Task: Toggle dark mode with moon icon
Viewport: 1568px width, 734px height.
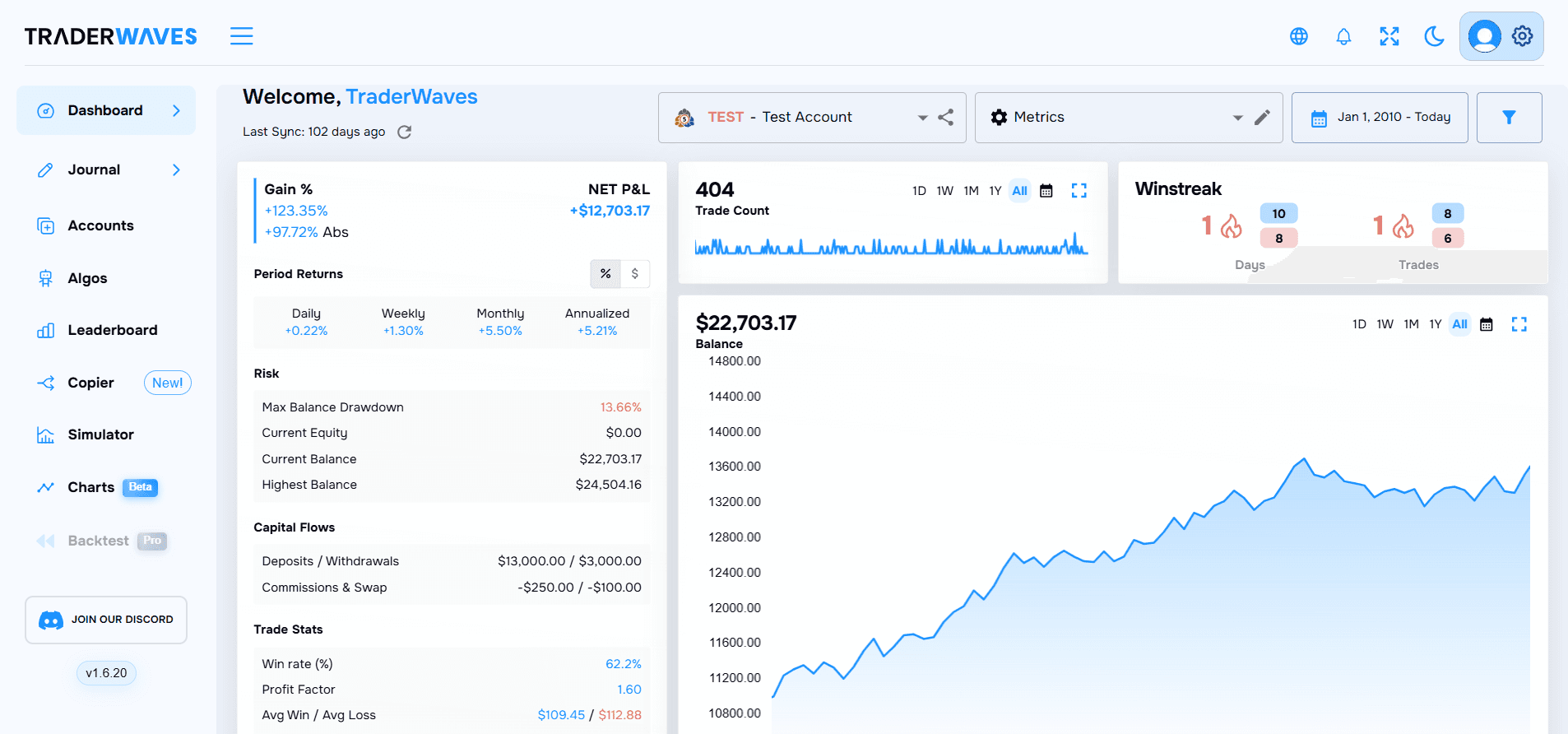Action: [1434, 36]
